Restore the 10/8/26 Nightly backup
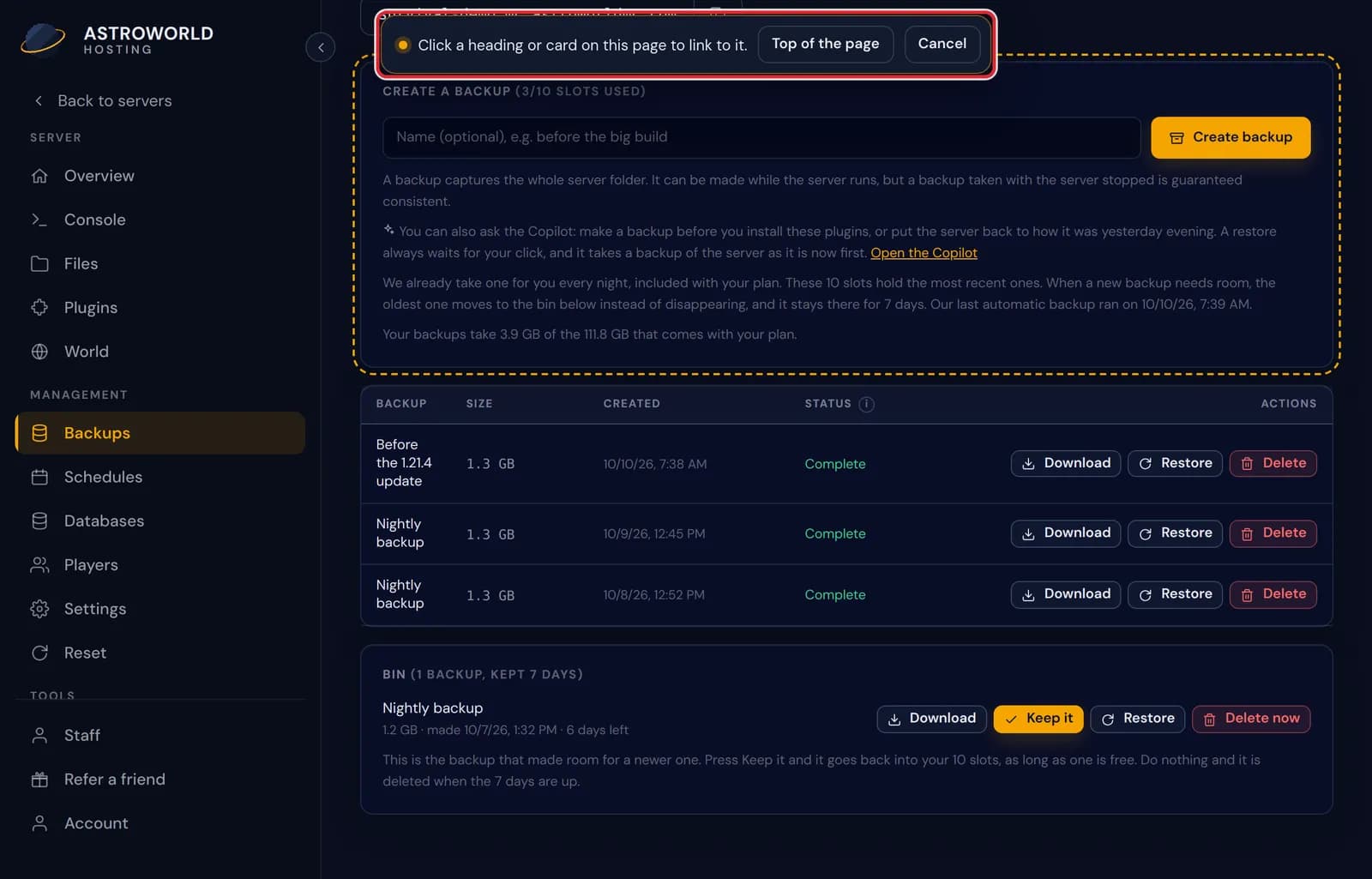 pos(1175,594)
